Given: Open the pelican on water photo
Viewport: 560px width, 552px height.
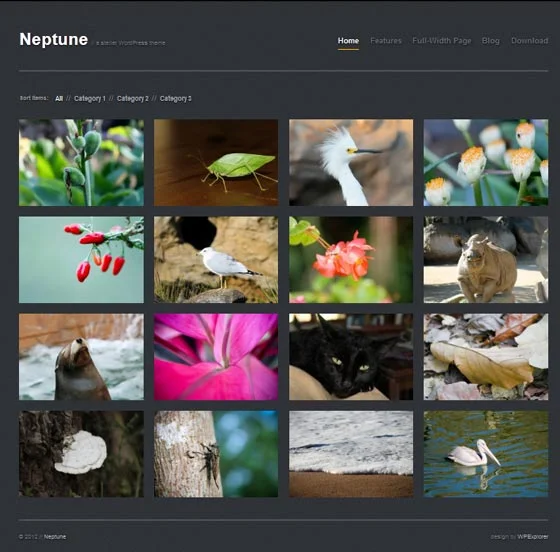Looking at the screenshot, I should pyautogui.click(x=486, y=454).
